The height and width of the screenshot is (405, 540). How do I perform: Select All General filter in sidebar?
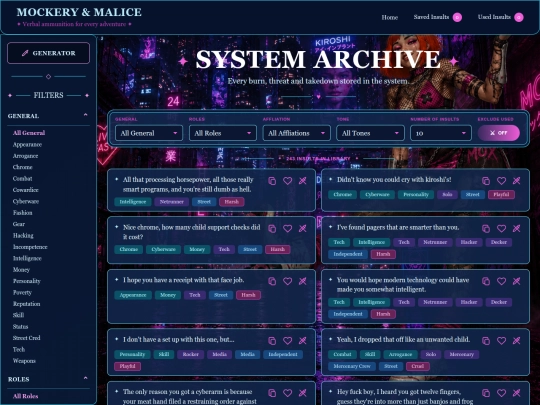[29, 133]
